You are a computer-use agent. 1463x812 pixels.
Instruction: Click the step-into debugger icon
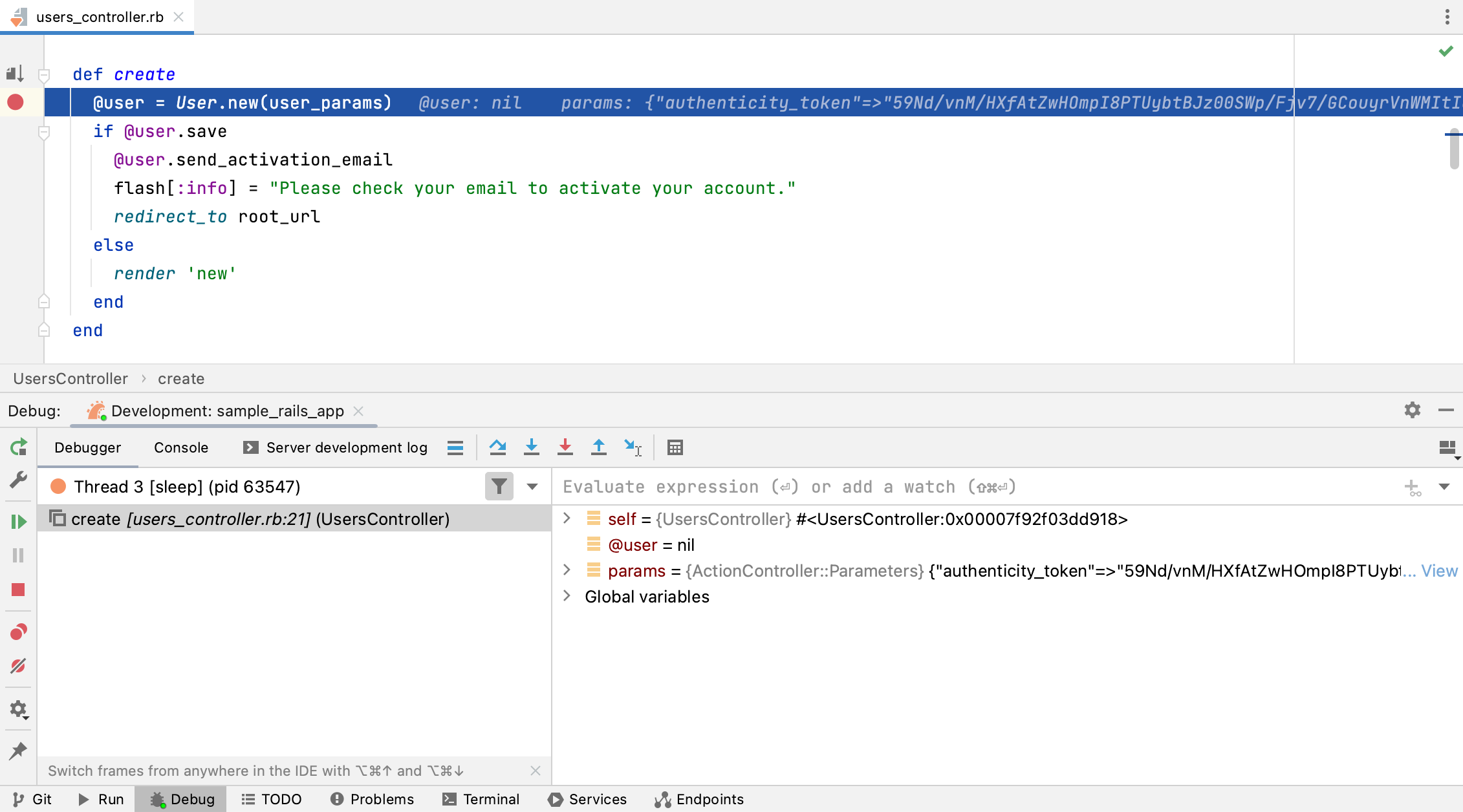click(531, 447)
